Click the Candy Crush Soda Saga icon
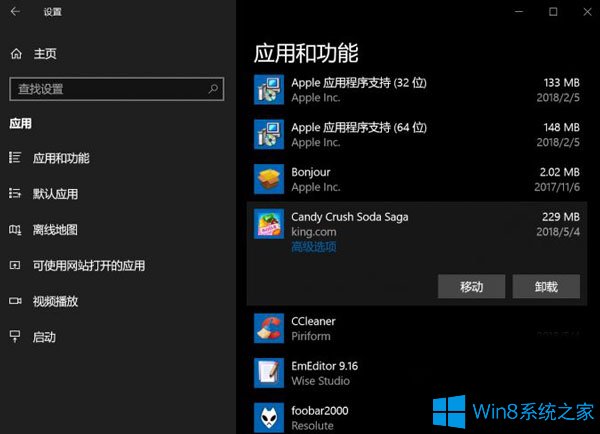This screenshot has width=600, height=434. point(269,224)
